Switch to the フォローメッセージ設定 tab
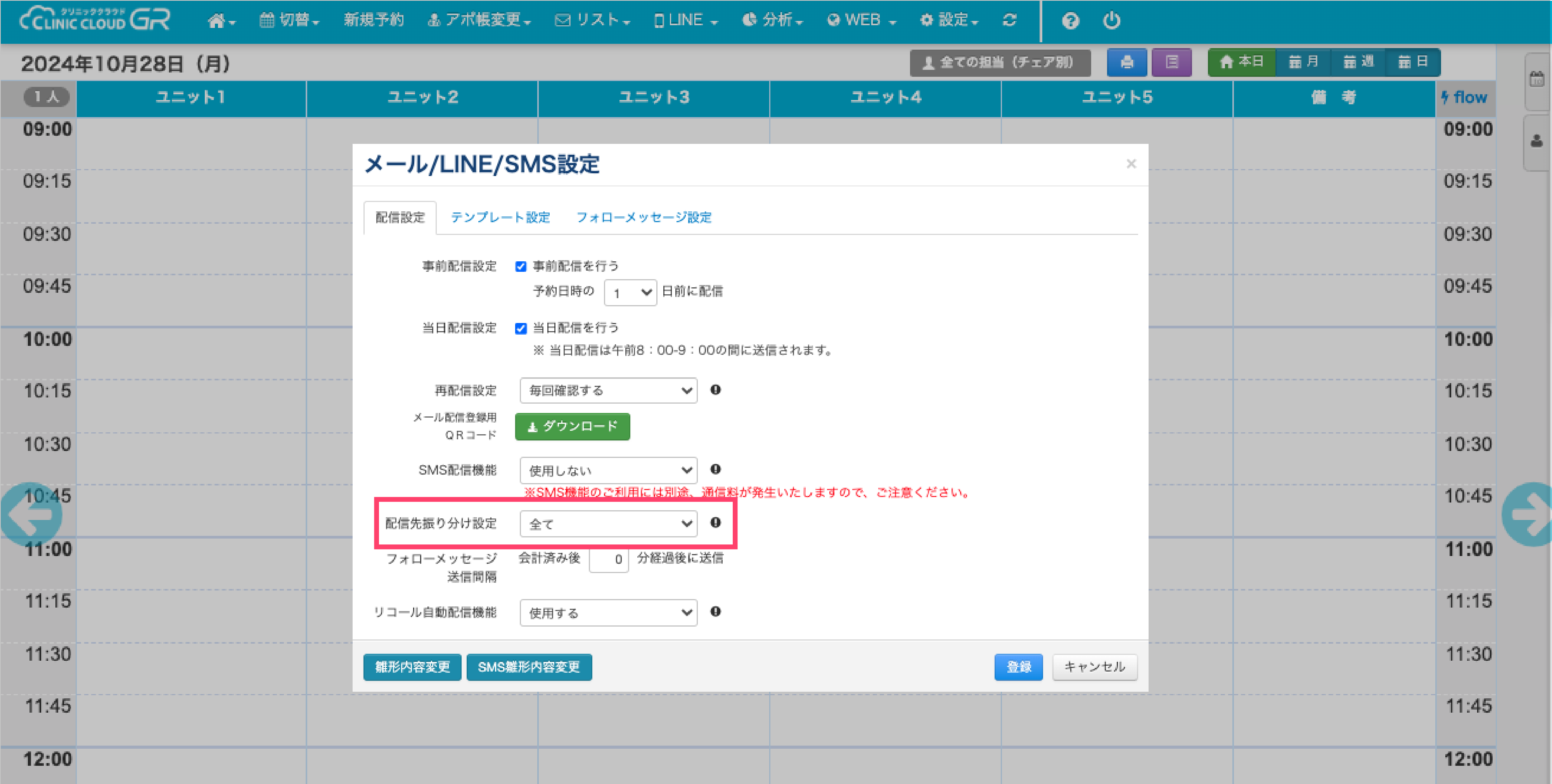Viewport: 1552px width, 784px height. pos(644,218)
